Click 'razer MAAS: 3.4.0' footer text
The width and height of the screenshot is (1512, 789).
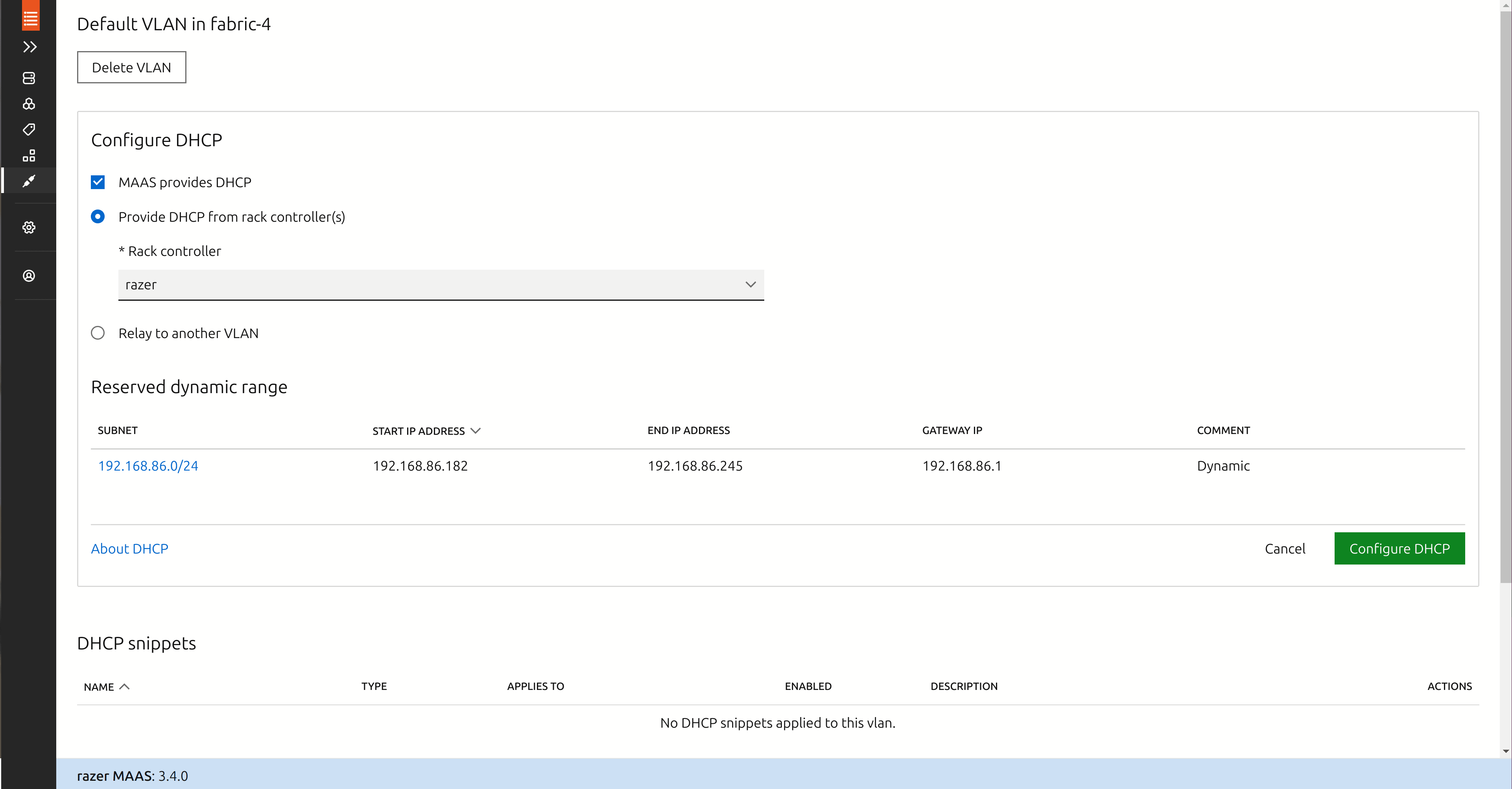click(133, 776)
